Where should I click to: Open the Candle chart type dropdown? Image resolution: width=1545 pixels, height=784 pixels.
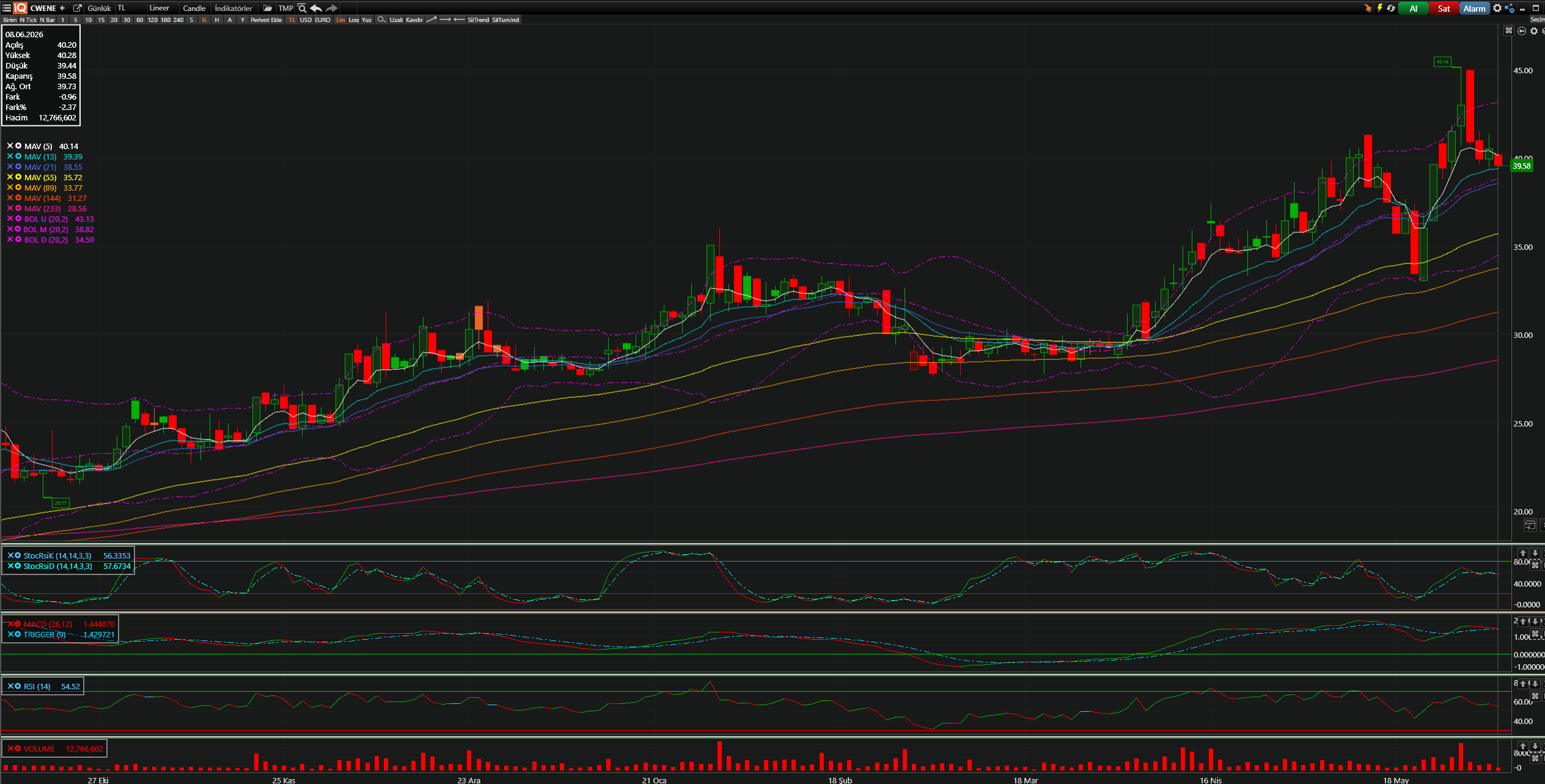point(194,8)
